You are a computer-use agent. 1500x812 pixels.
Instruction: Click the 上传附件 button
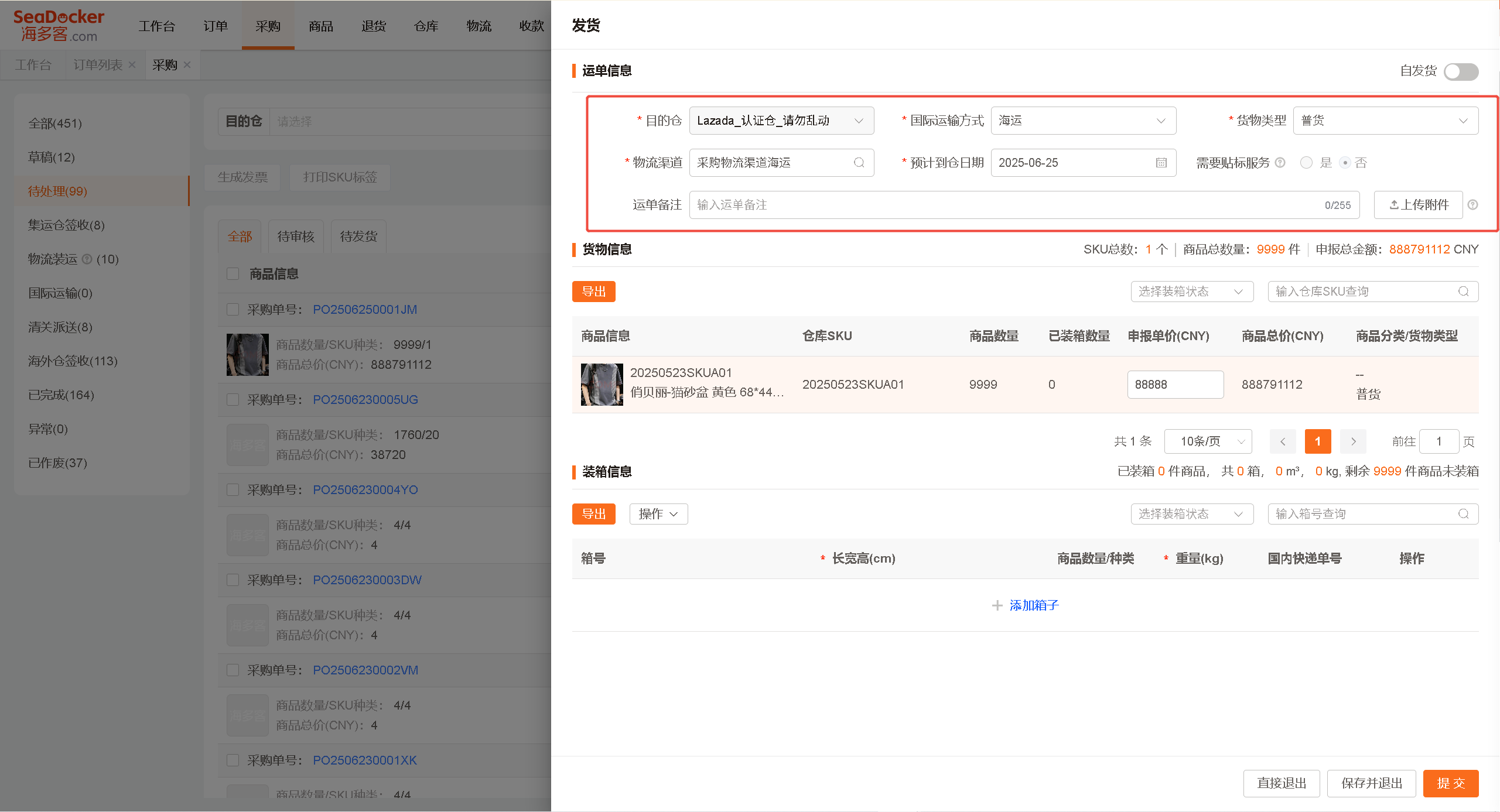coord(1418,205)
